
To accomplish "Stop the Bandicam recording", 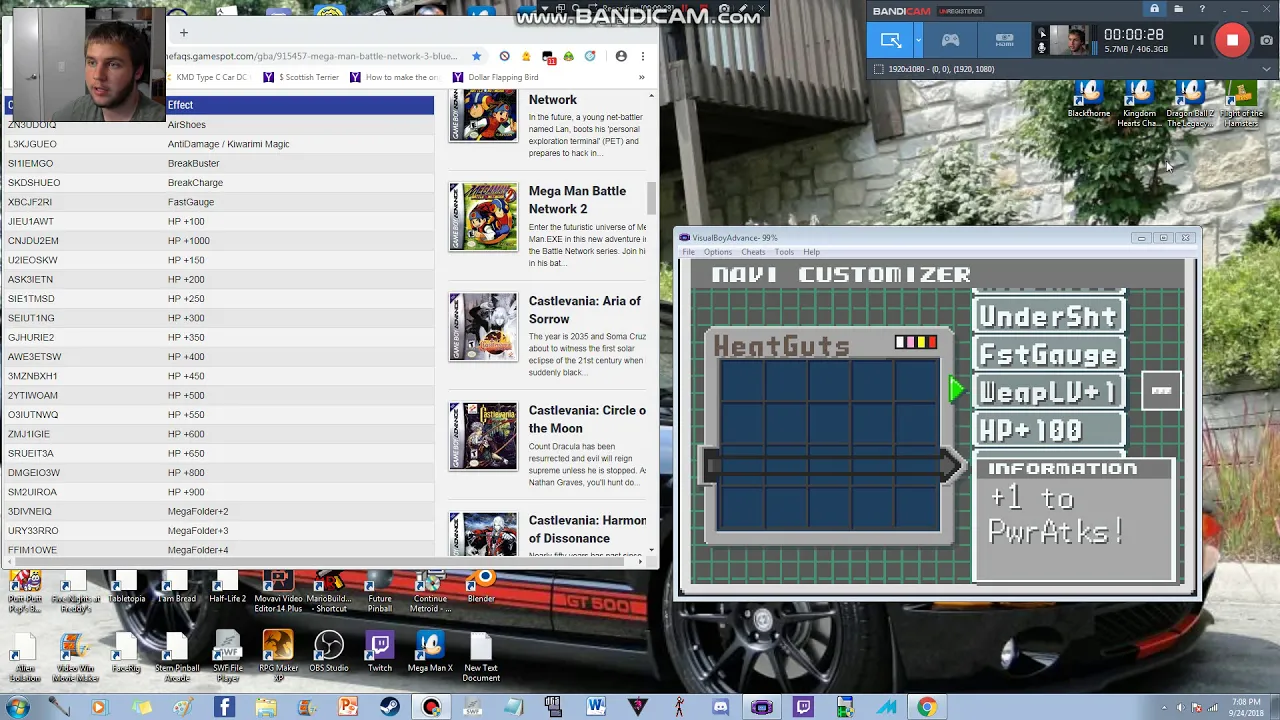I will (x=1232, y=40).
